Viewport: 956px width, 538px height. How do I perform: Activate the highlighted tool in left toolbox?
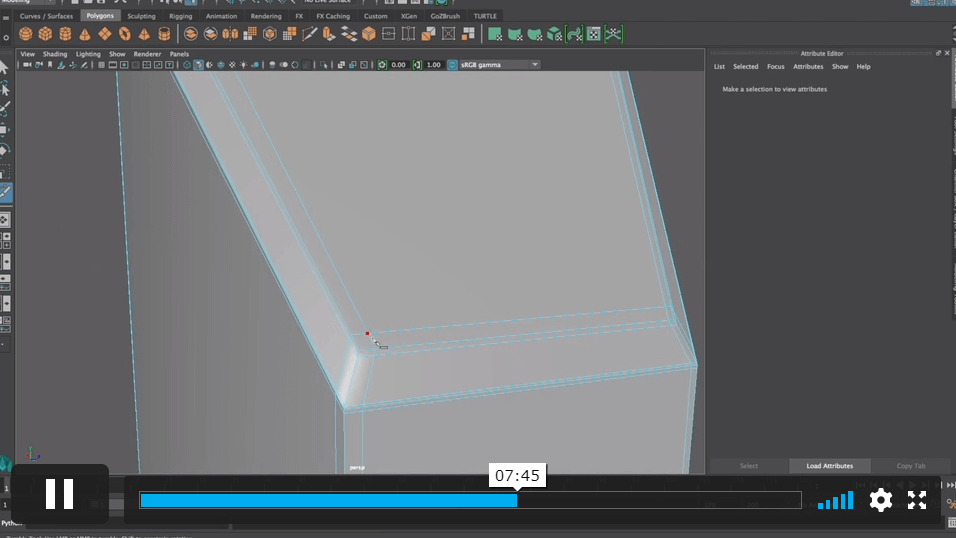pos(5,191)
